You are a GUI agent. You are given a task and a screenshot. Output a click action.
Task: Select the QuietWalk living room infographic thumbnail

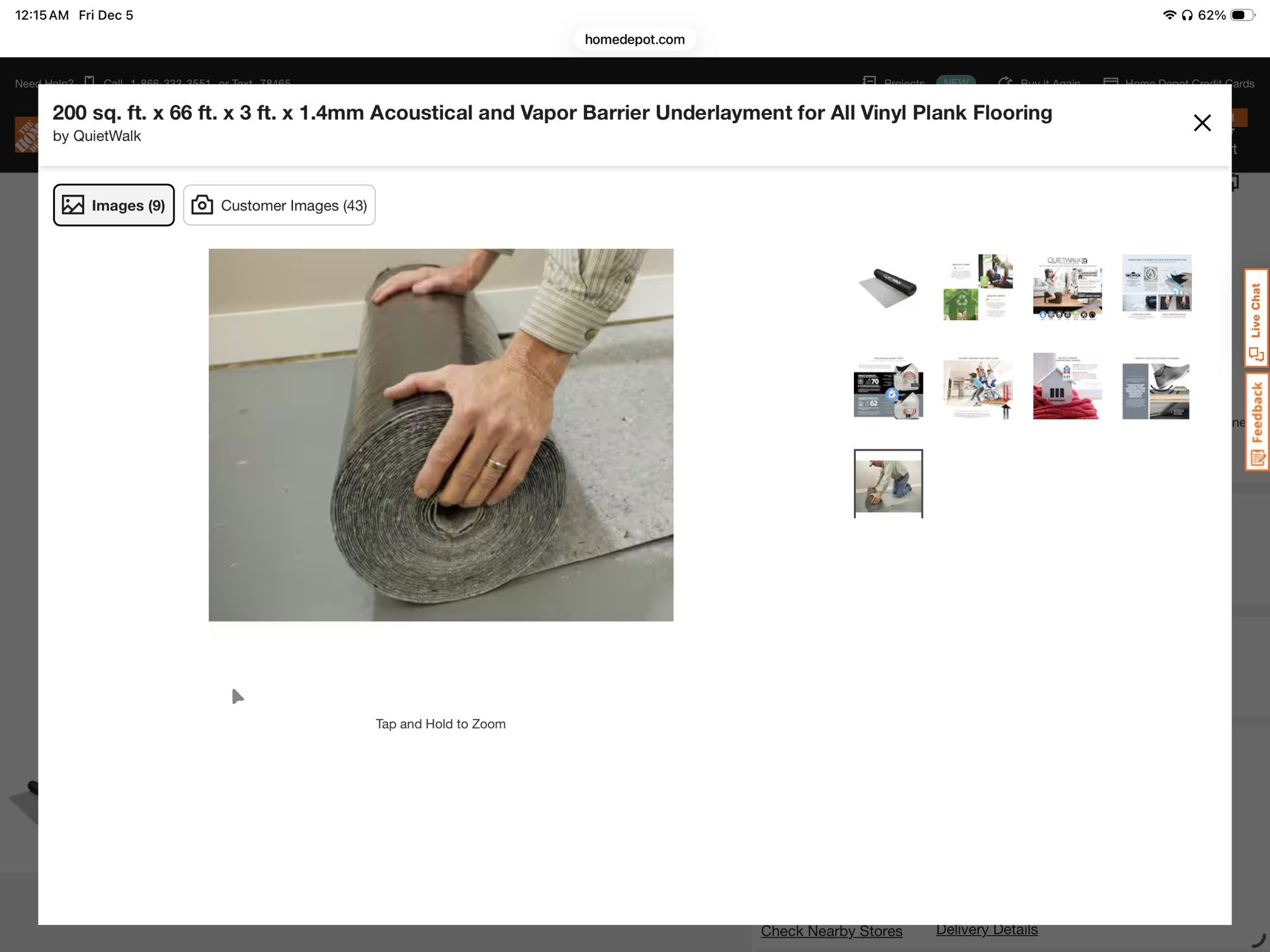(x=1067, y=287)
